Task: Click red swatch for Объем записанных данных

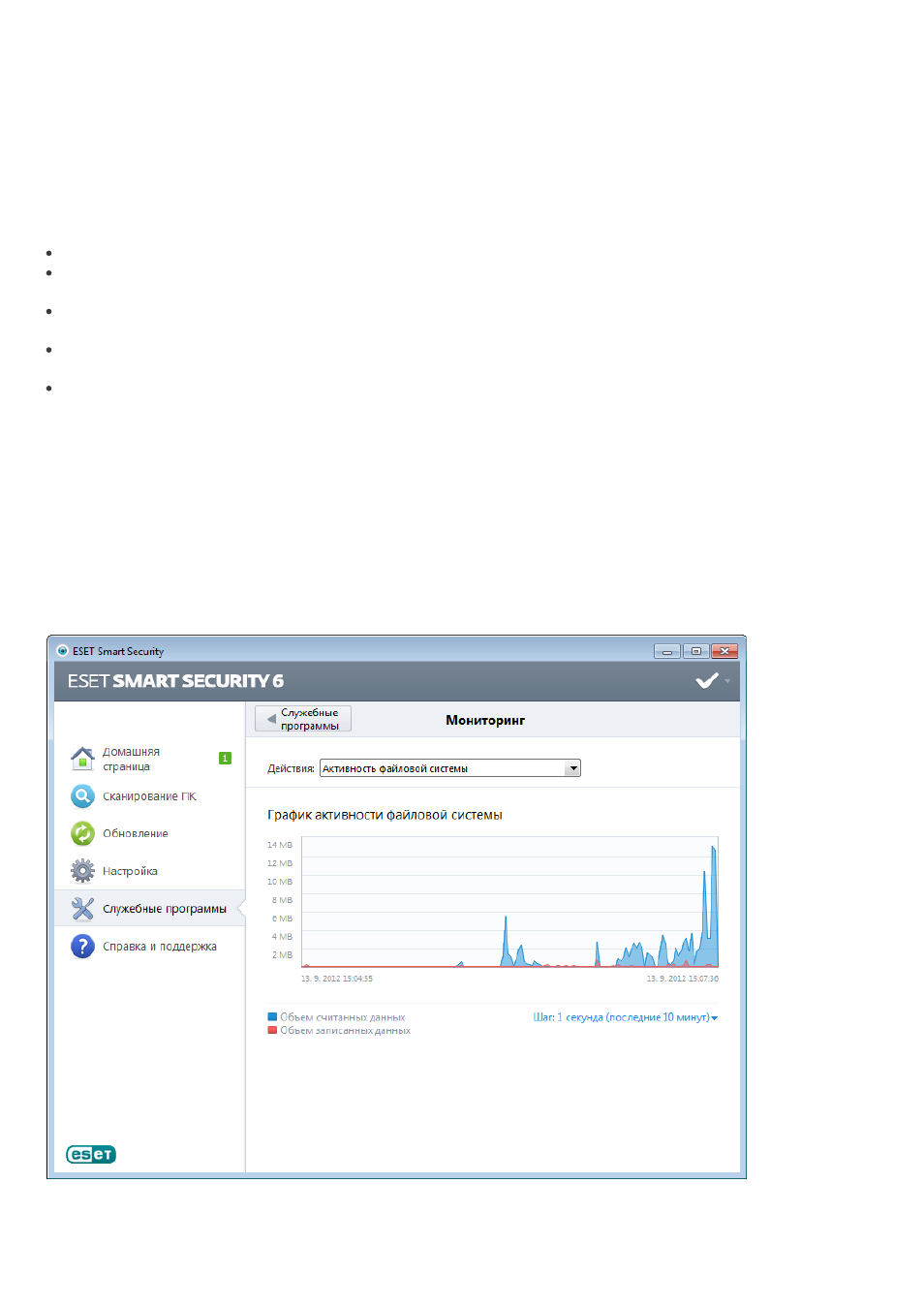Action: pyautogui.click(x=272, y=1030)
